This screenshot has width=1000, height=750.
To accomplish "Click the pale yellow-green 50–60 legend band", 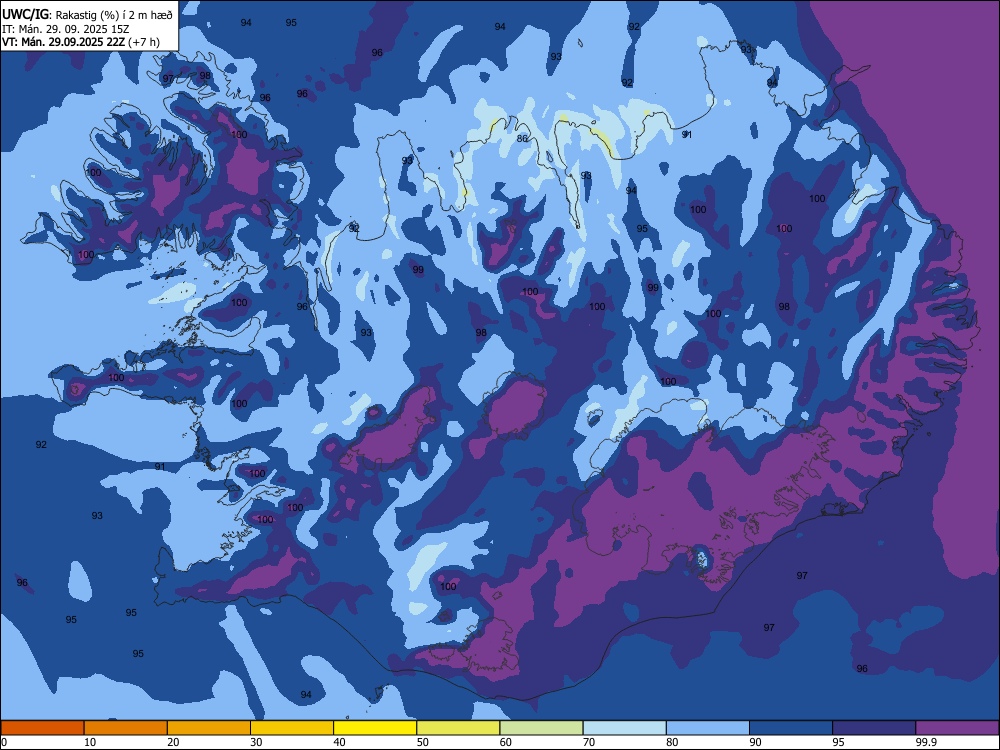I will [458, 728].
